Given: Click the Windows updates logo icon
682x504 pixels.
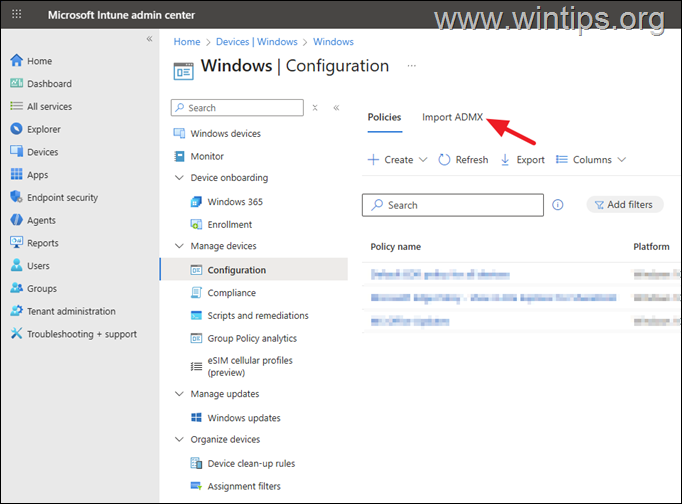Looking at the screenshot, I should [x=196, y=417].
